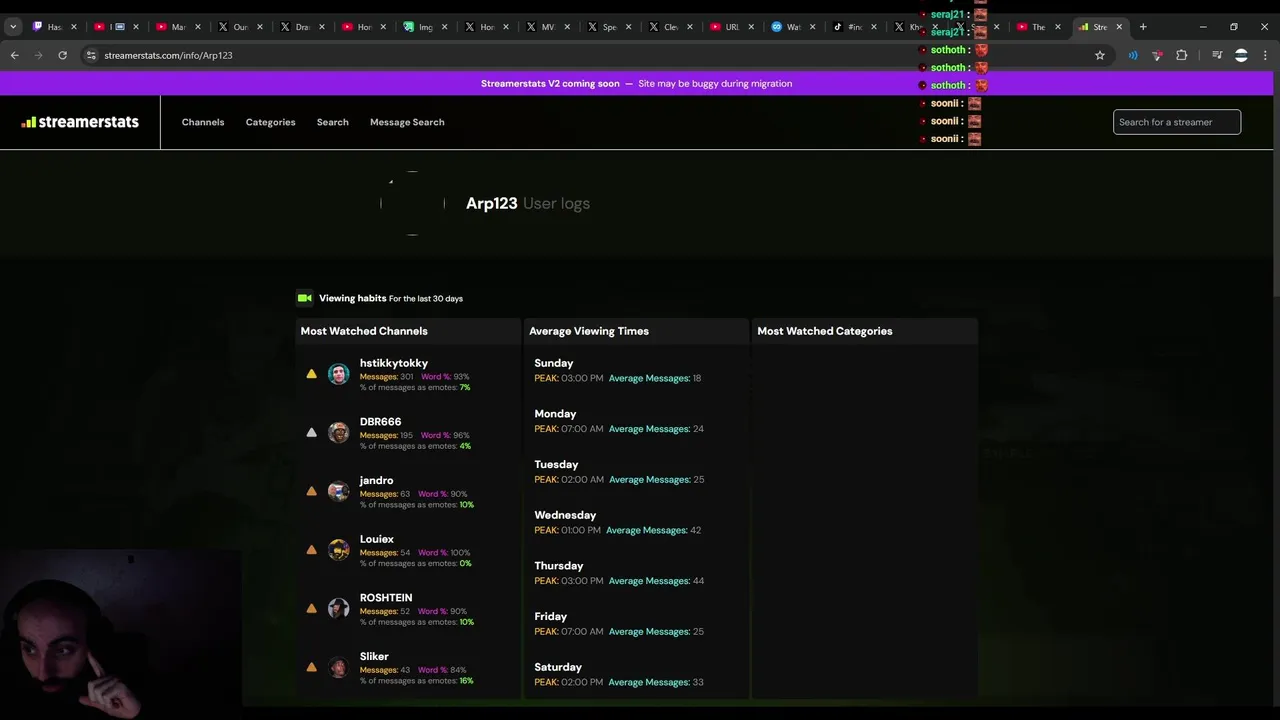Close the active Streamerstats tab
This screenshot has height=720, width=1280.
click(x=1119, y=27)
